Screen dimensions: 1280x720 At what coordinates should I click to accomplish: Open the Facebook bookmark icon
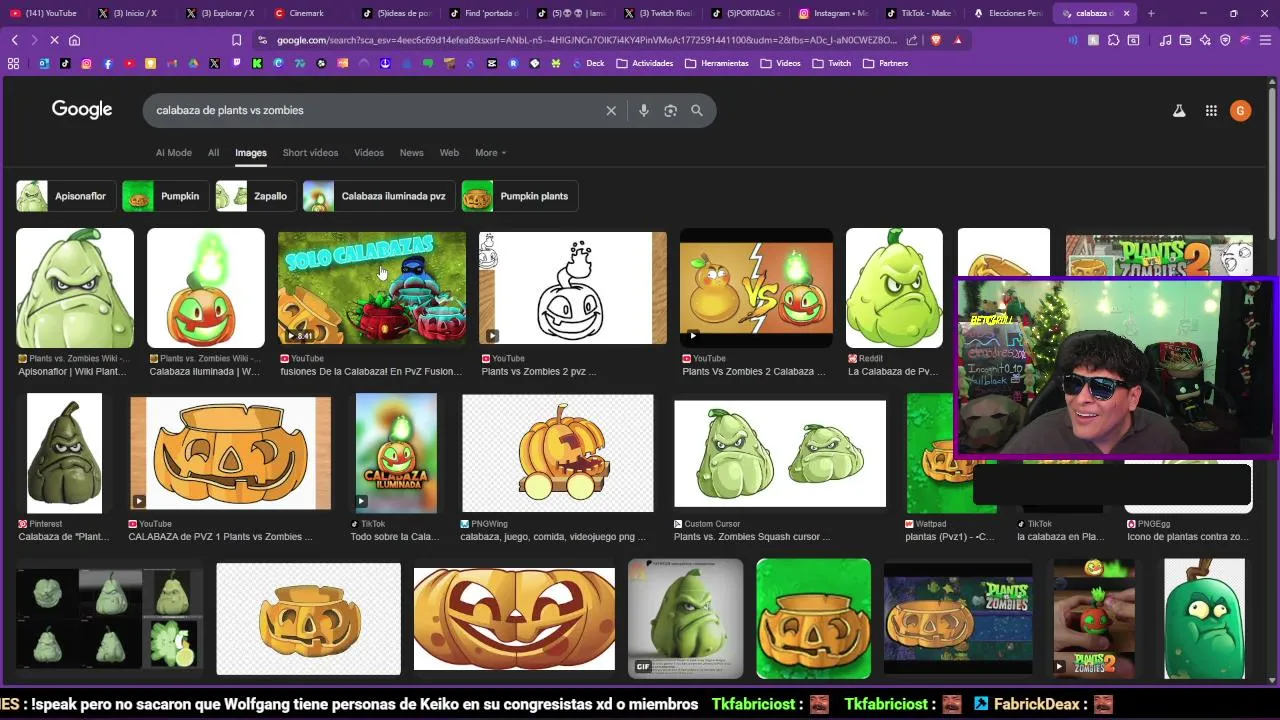tap(108, 63)
